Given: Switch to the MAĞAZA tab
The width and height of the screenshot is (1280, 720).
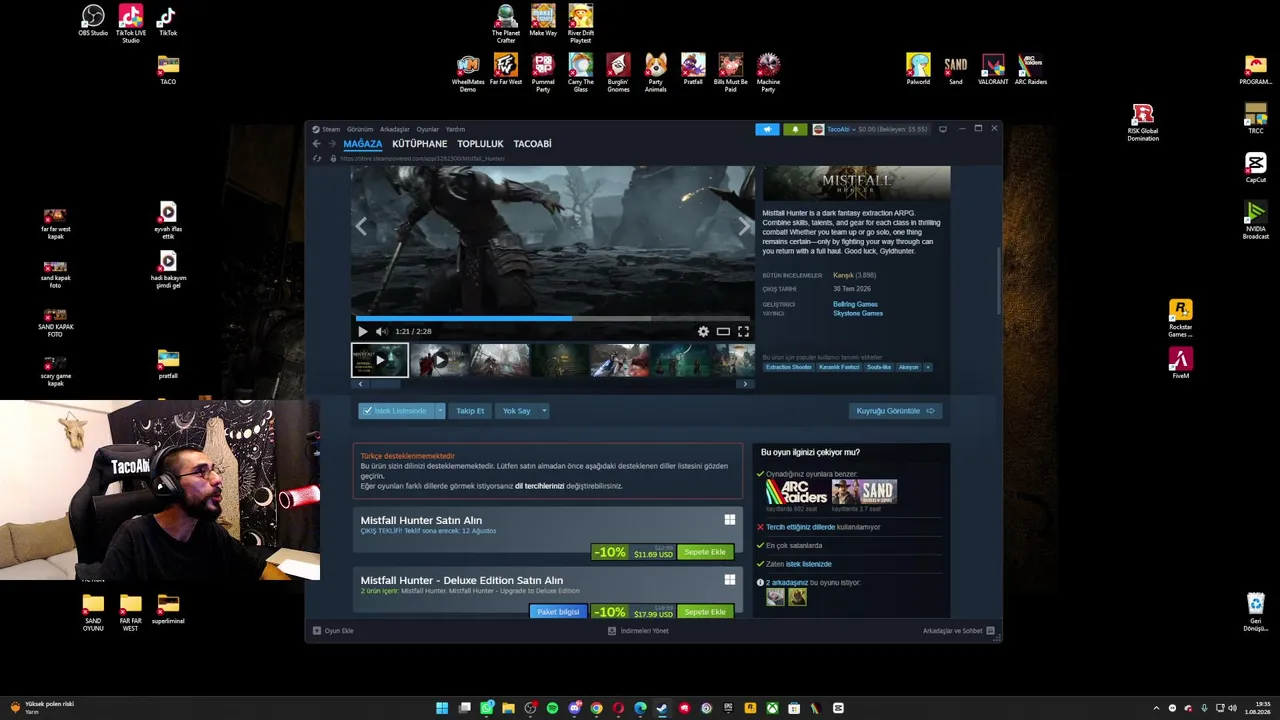Looking at the screenshot, I should click(x=363, y=144).
